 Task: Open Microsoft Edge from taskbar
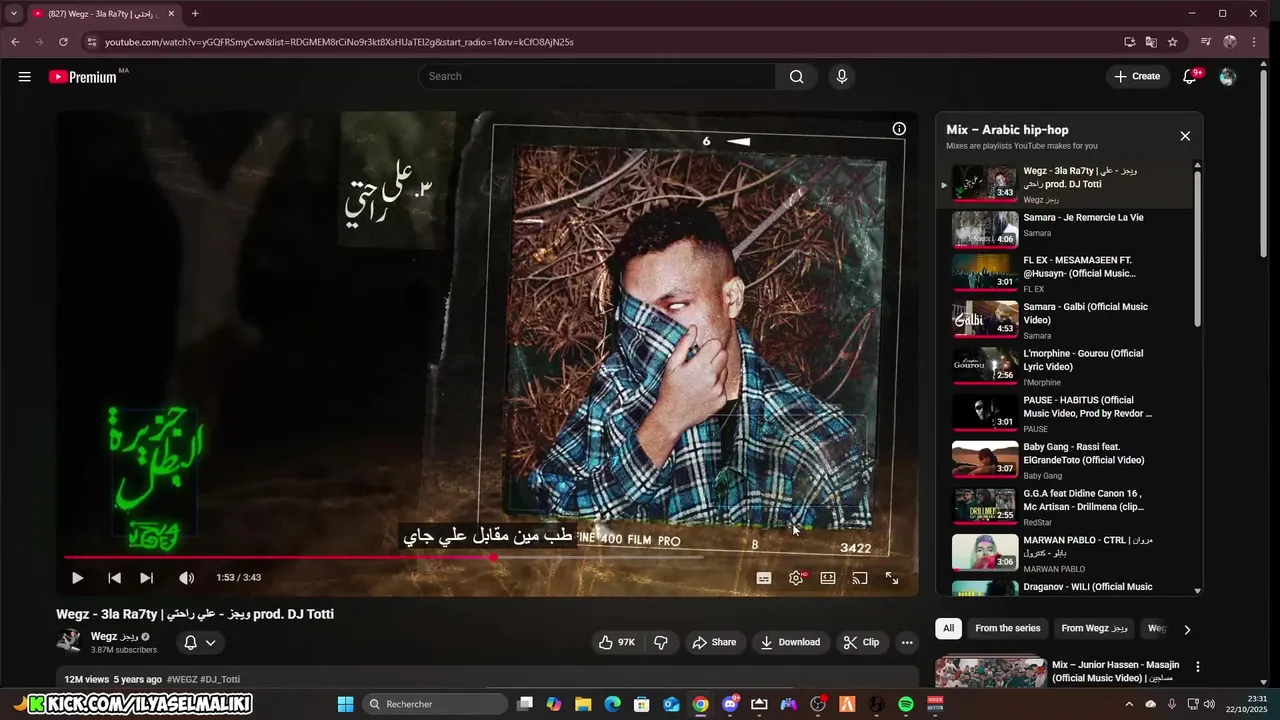click(612, 704)
